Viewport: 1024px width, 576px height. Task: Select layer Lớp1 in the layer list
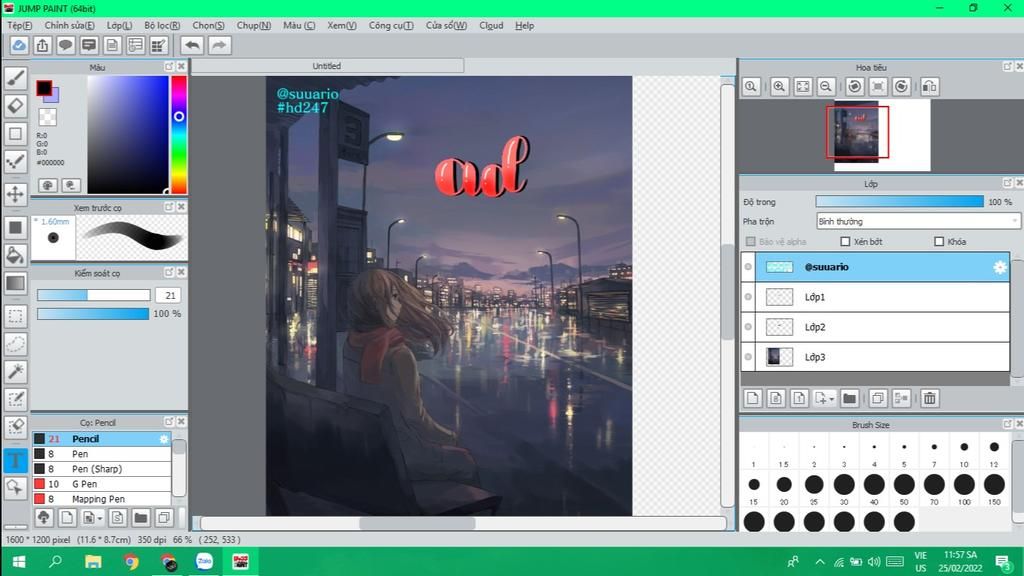pos(882,297)
